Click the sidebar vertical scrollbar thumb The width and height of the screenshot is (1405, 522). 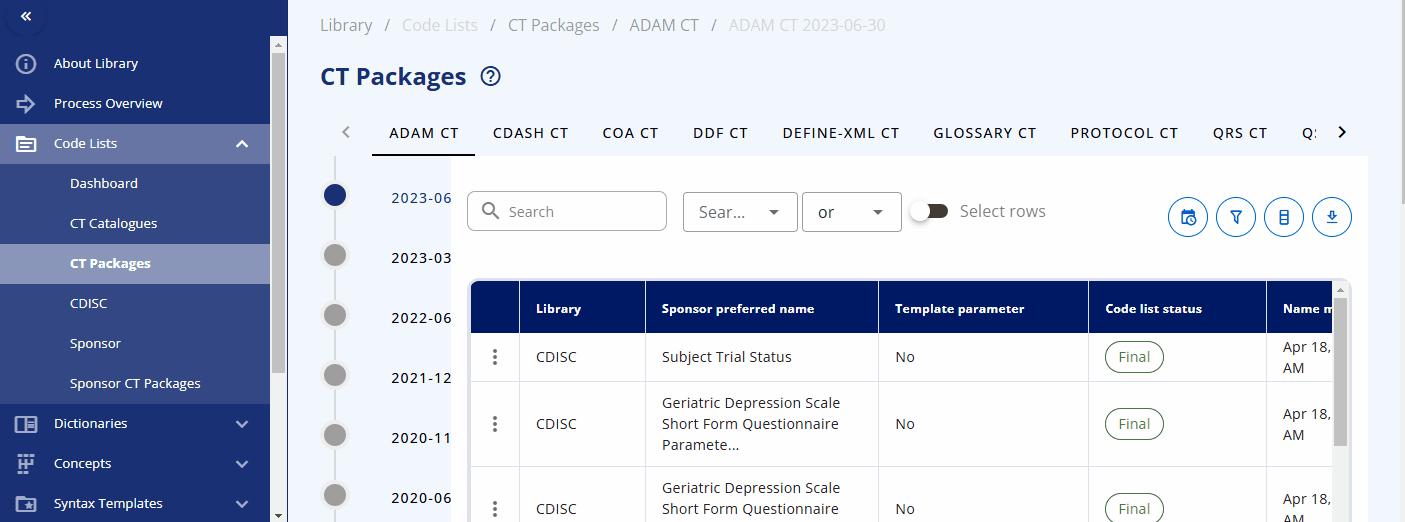(x=279, y=212)
